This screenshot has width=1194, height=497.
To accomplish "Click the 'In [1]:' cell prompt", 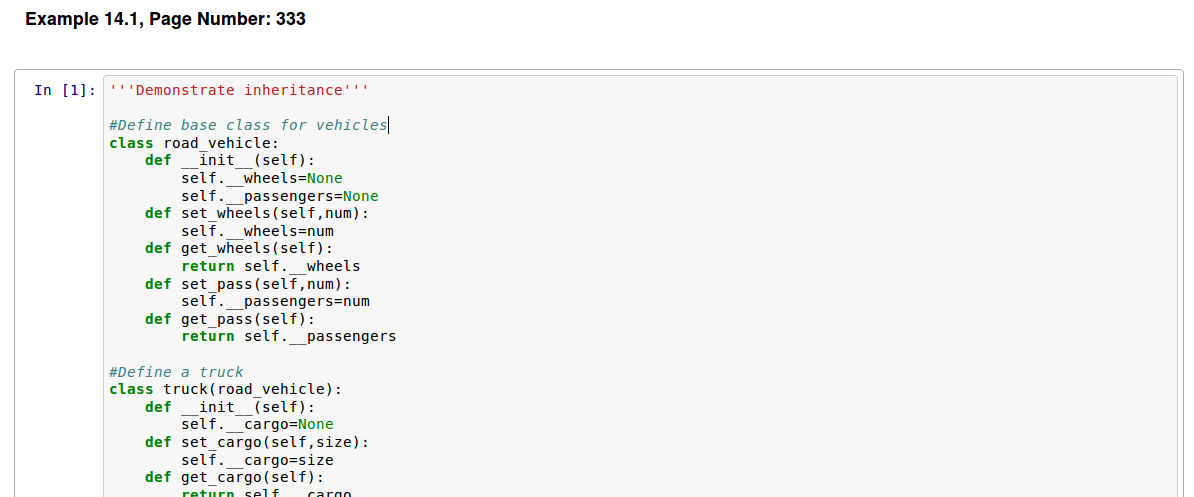I will click(65, 90).
